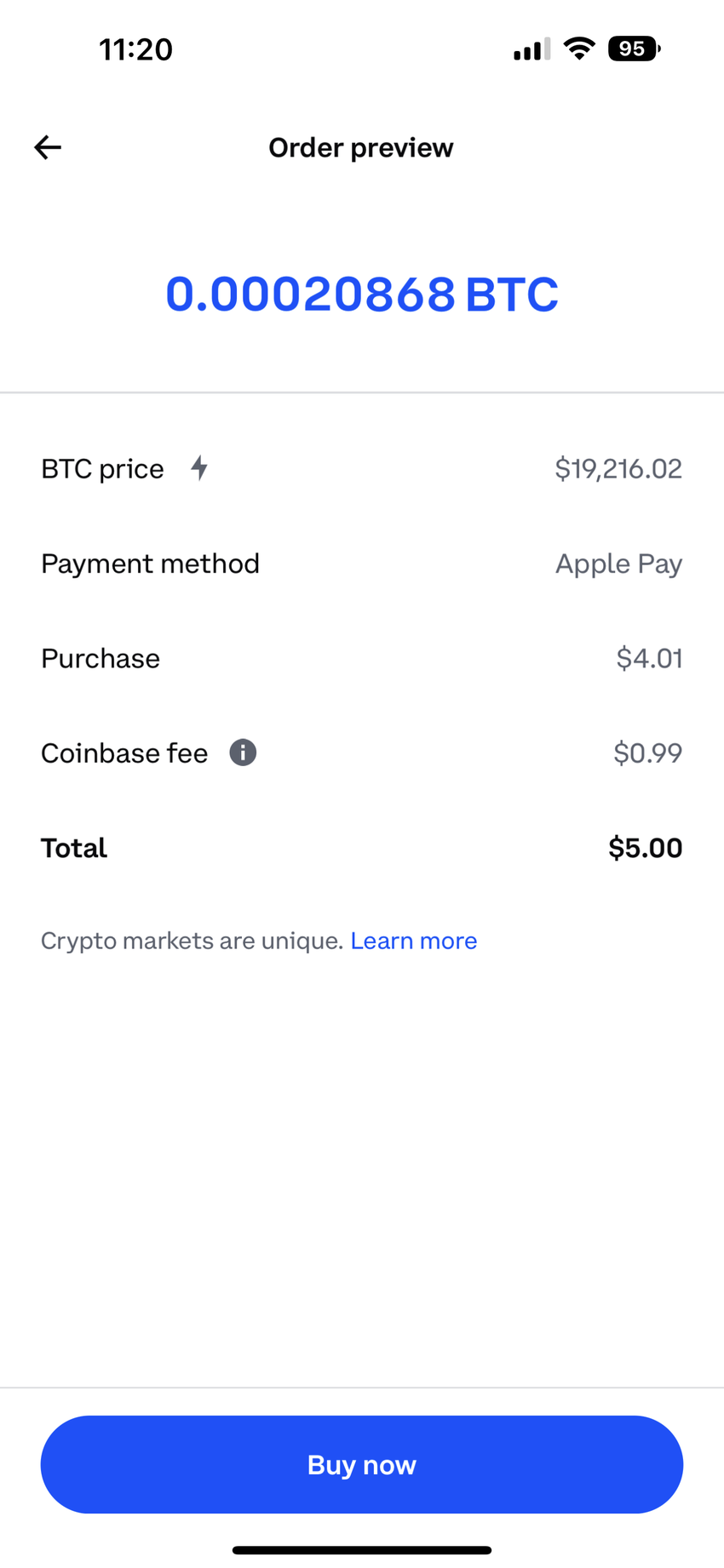Image resolution: width=724 pixels, height=1568 pixels.
Task: Select the Apple Pay payment value
Action: pos(618,564)
